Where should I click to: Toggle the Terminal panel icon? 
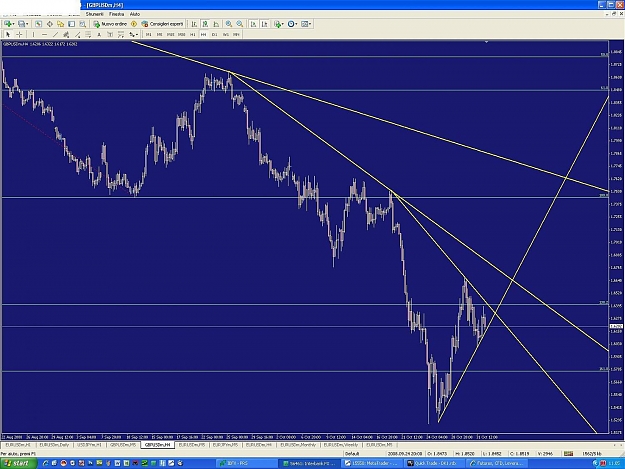tap(71, 24)
